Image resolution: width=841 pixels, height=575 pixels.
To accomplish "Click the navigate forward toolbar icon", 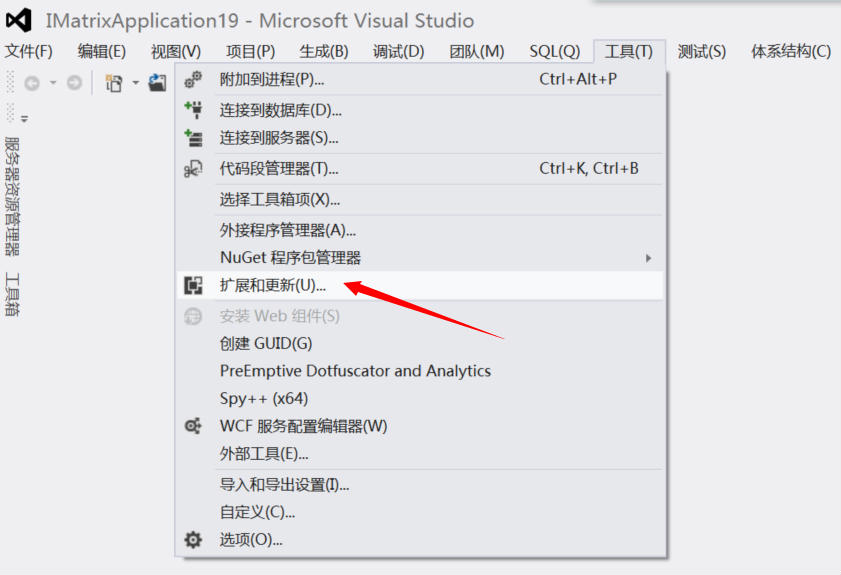I will coord(75,83).
